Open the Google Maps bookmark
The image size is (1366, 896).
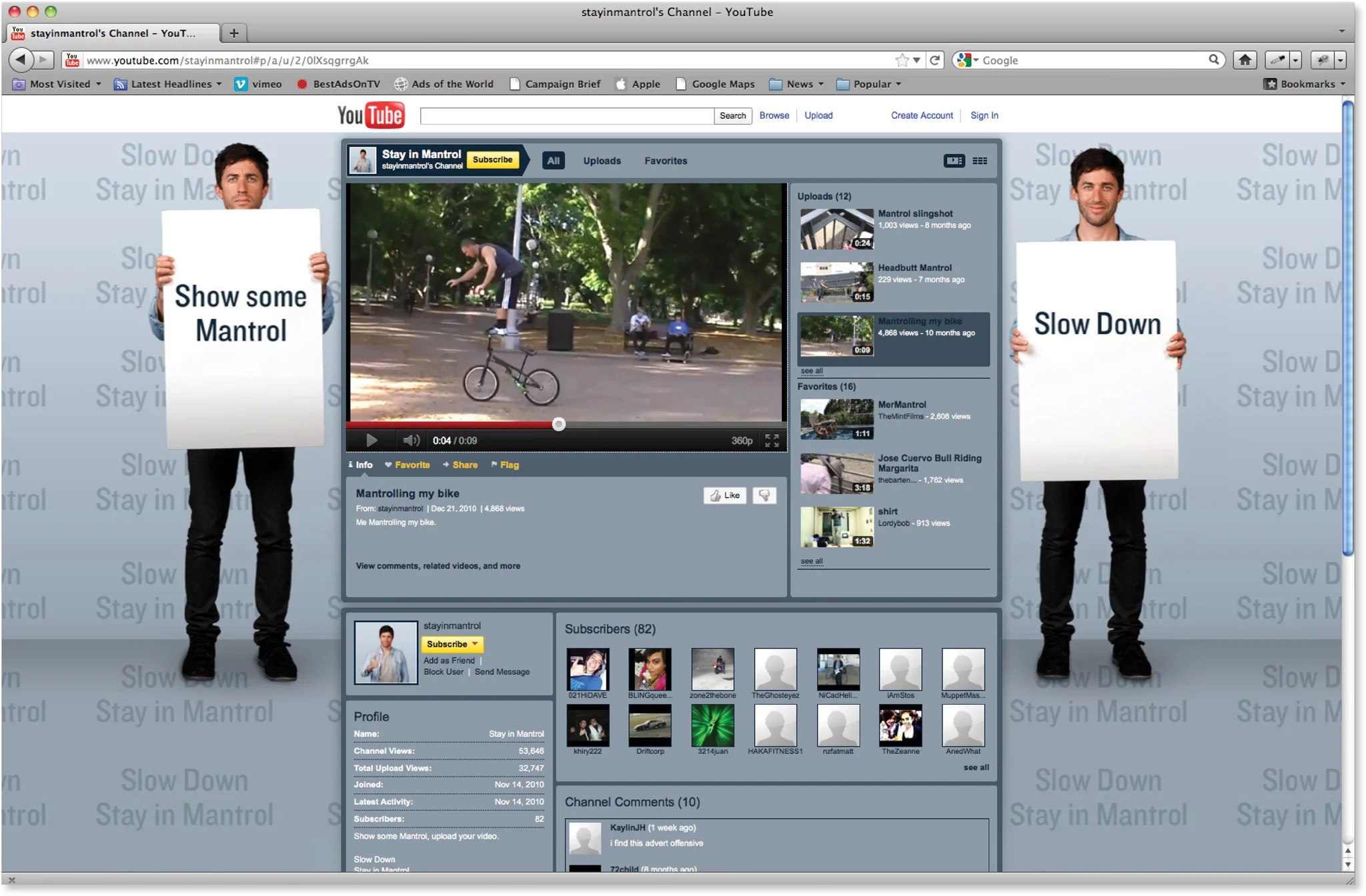click(715, 84)
